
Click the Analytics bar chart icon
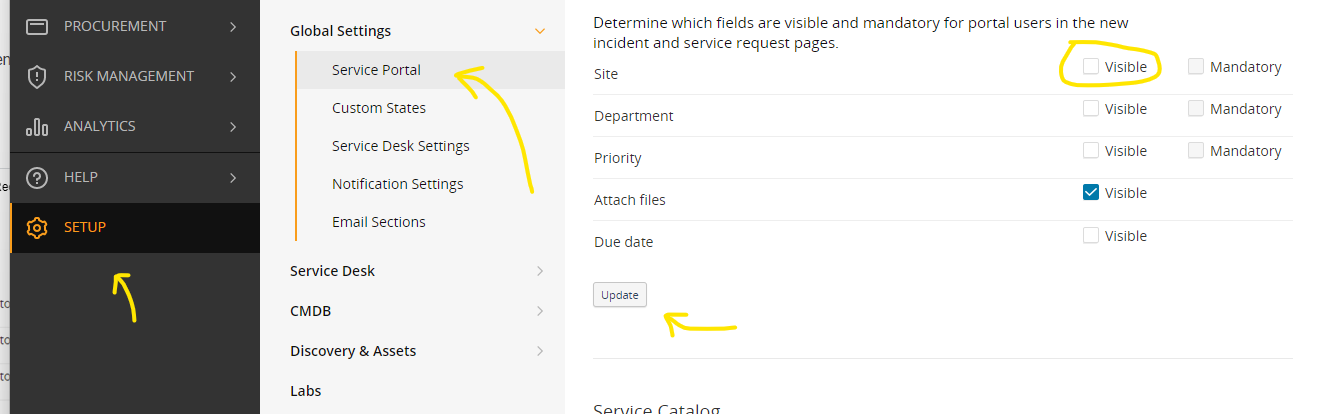pos(37,126)
